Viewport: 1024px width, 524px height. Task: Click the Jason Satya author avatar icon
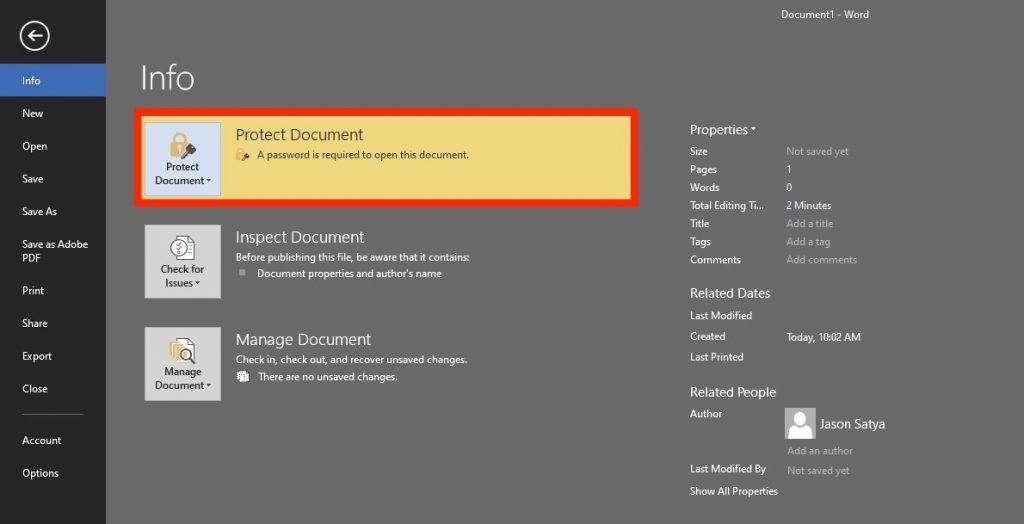click(800, 423)
